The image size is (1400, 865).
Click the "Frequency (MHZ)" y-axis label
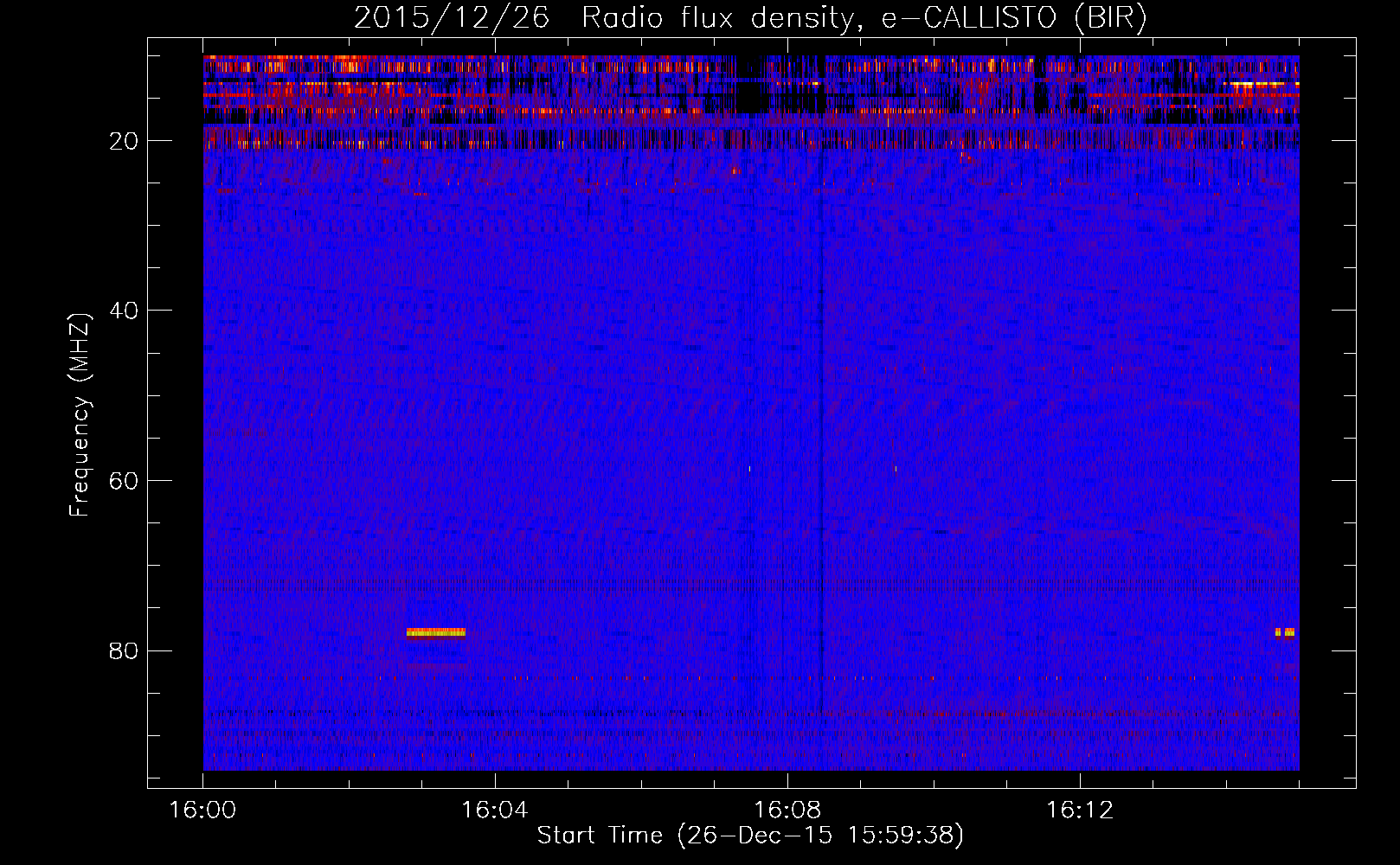[x=80, y=415]
